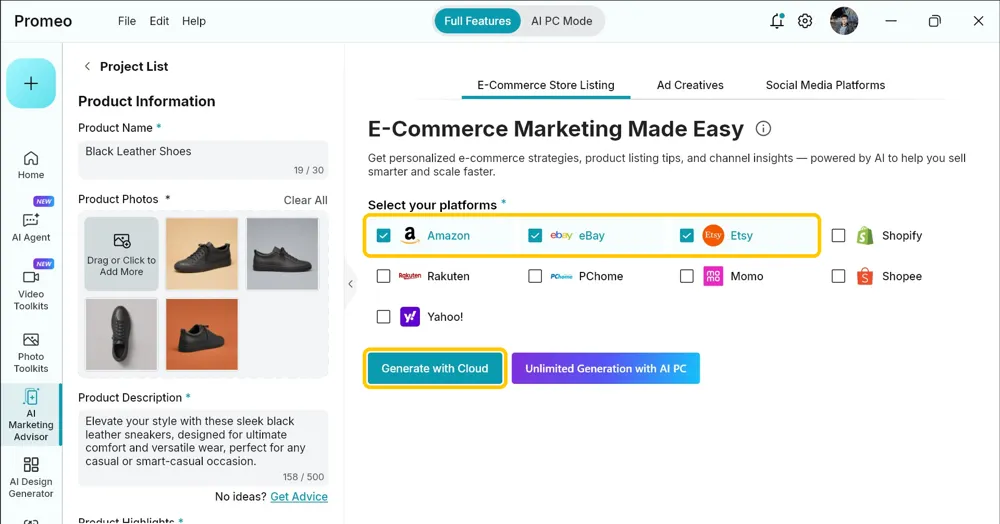The height and width of the screenshot is (524, 1000).
Task: Open the Help menu
Action: [194, 21]
